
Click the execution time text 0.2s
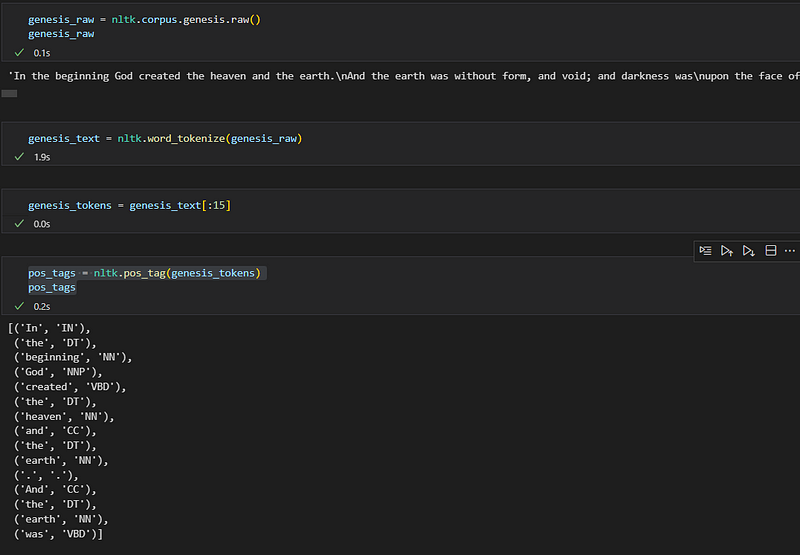coord(42,306)
